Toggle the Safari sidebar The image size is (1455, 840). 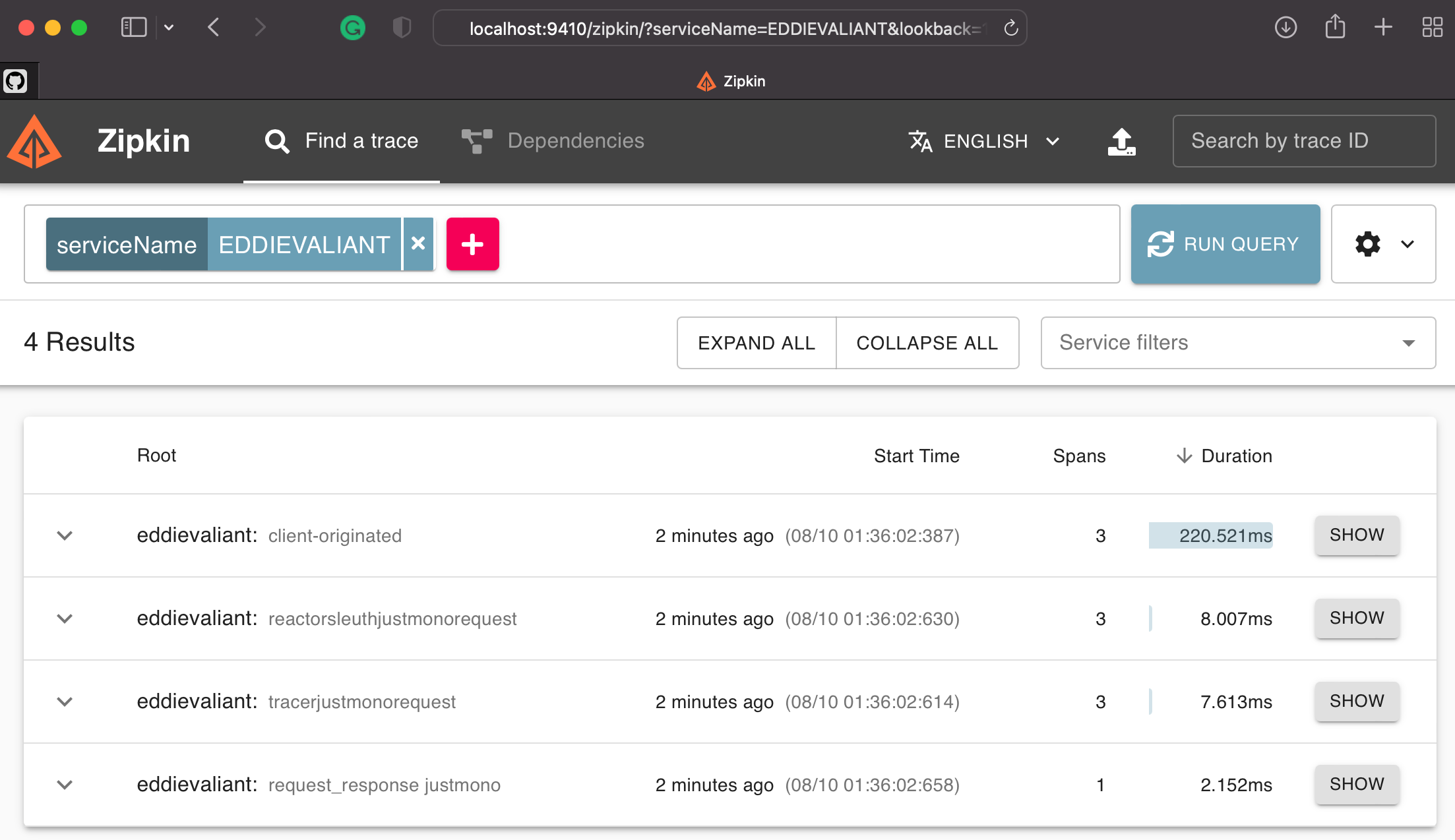tap(133, 28)
